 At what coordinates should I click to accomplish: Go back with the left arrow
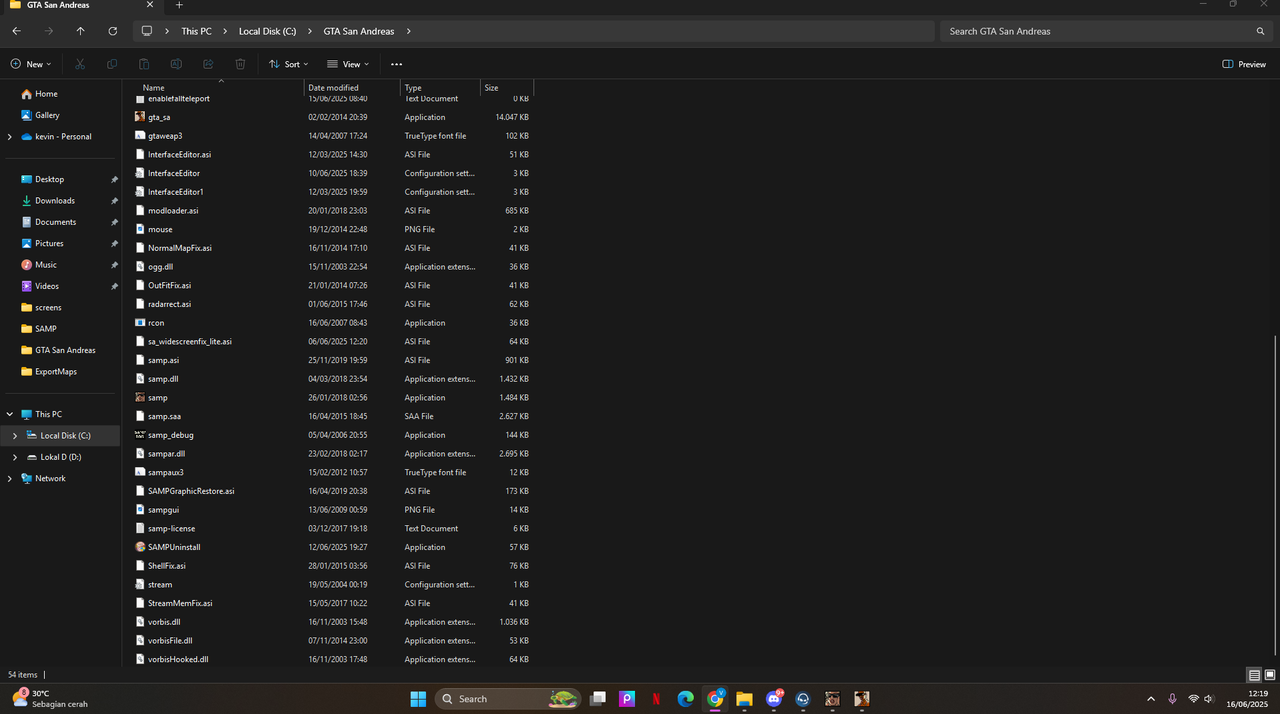16,31
